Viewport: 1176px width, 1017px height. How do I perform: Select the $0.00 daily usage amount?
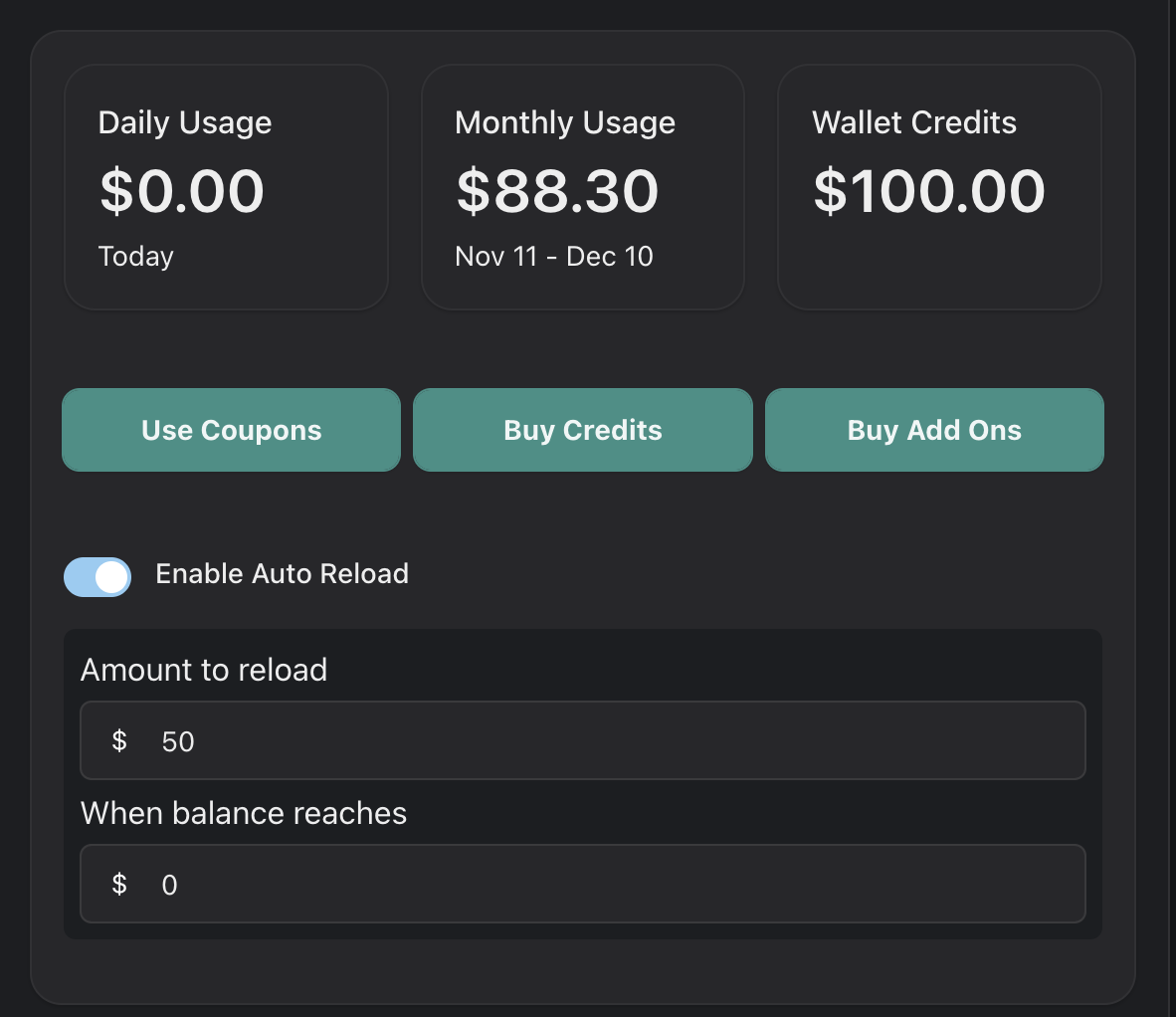[182, 191]
